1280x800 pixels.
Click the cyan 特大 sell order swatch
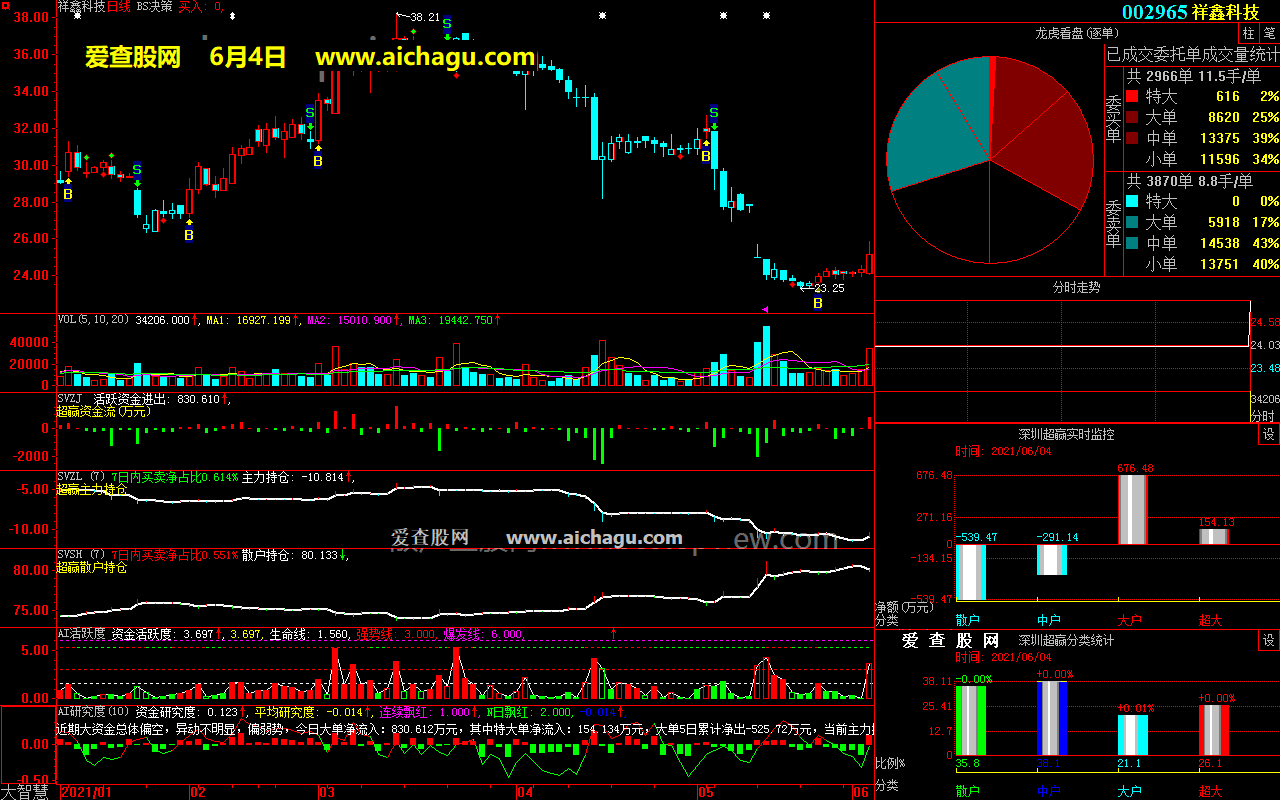click(x=1132, y=202)
